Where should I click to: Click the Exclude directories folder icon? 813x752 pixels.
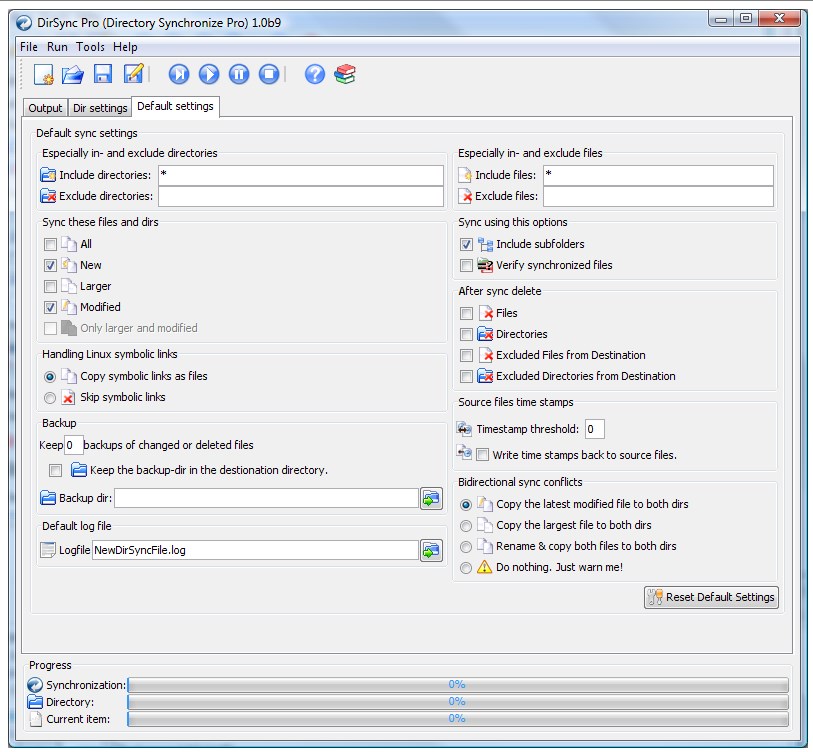click(48, 196)
